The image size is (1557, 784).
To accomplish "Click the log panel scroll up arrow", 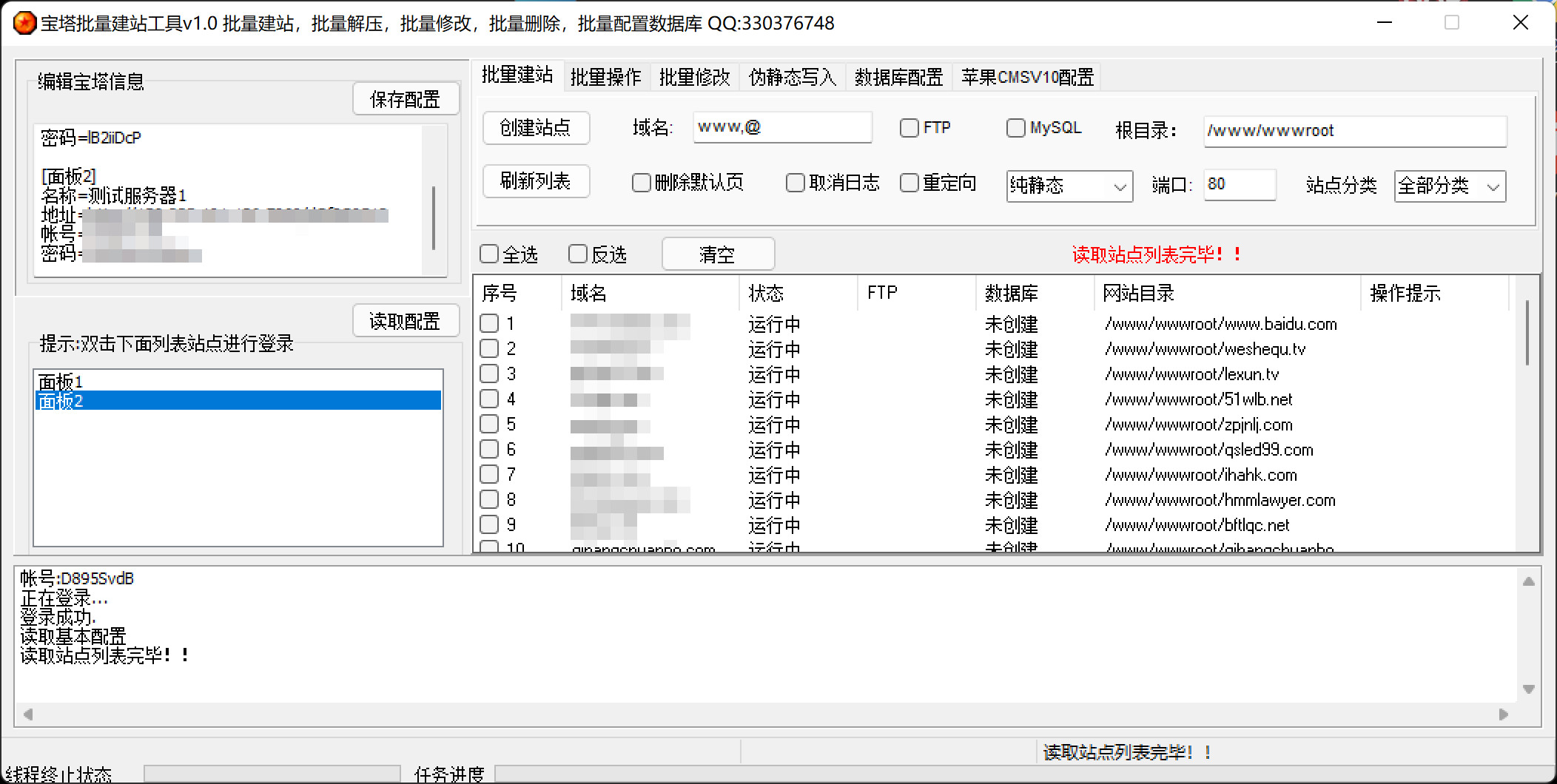I will (1528, 581).
